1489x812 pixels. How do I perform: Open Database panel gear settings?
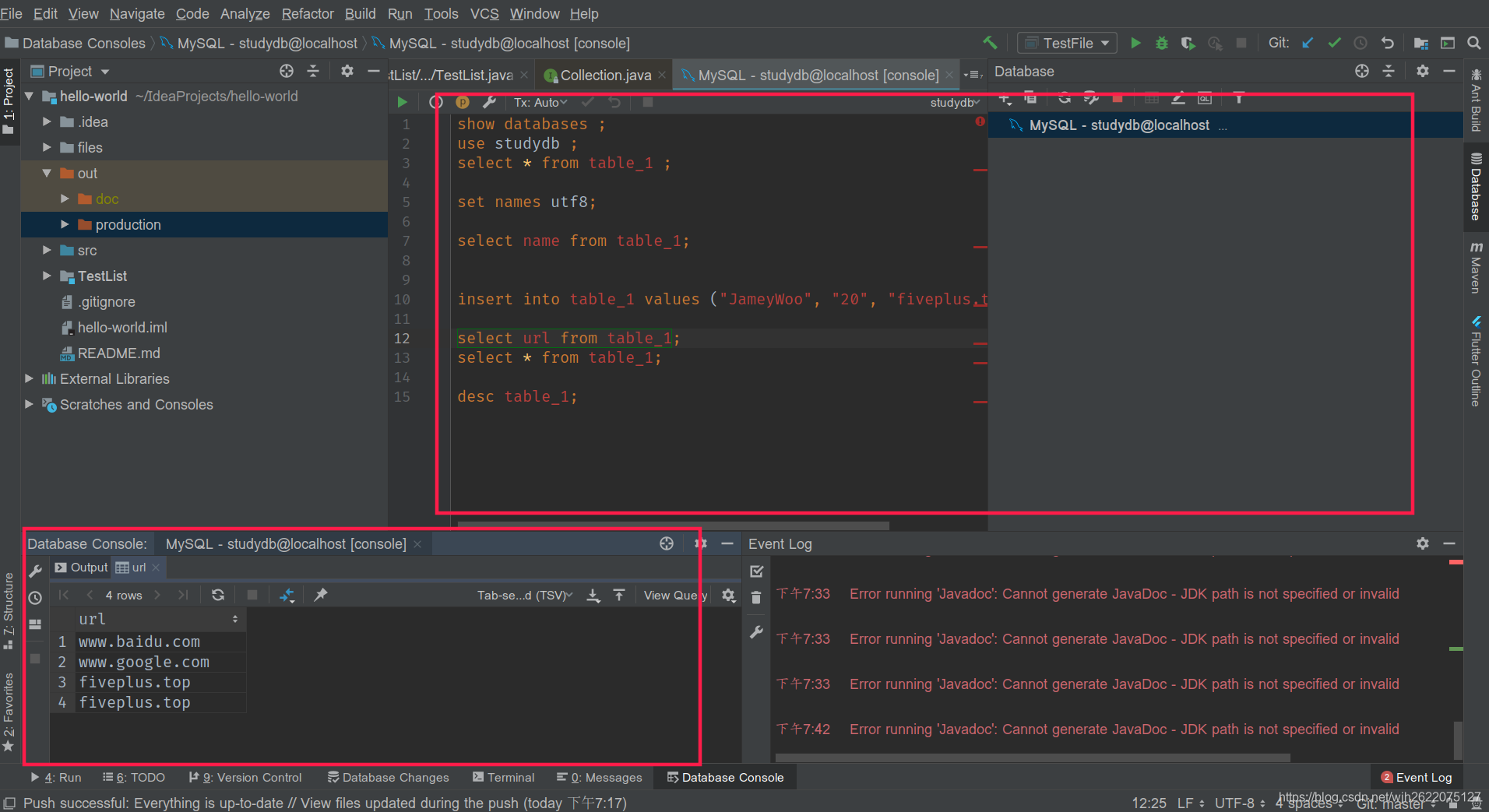(1423, 71)
